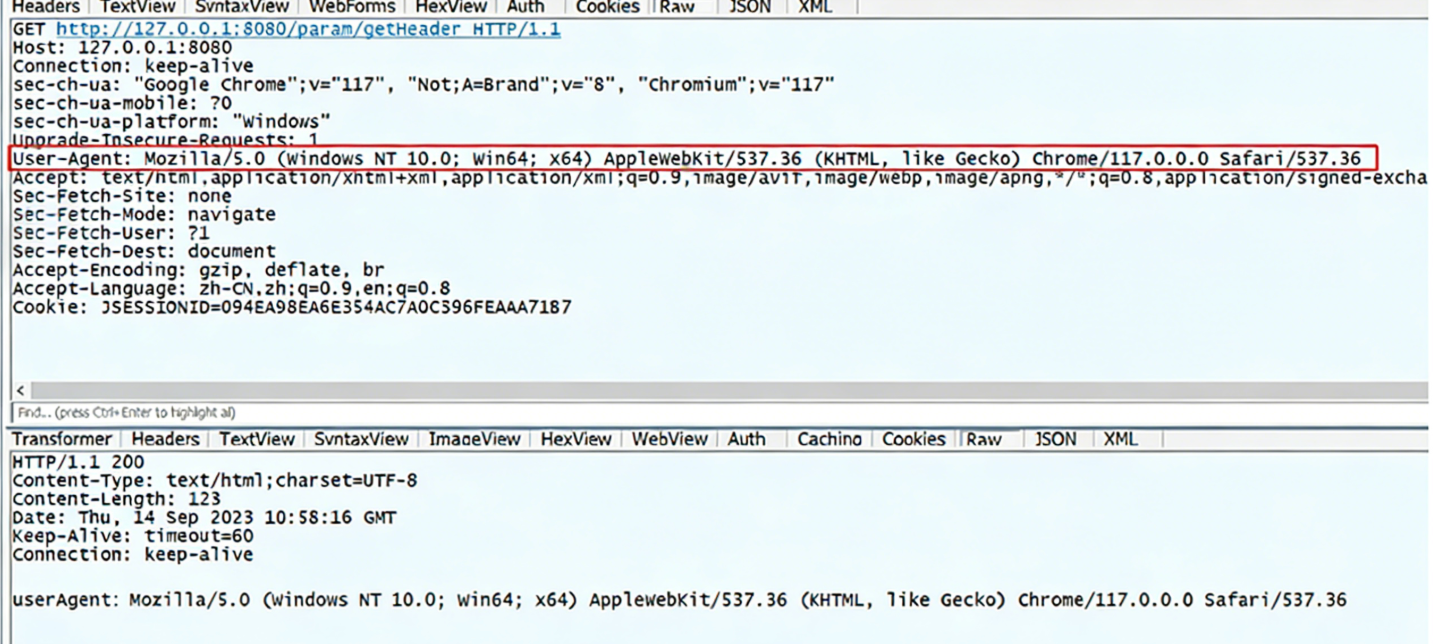
Task: Switch to response Headers tab
Action: point(165,439)
